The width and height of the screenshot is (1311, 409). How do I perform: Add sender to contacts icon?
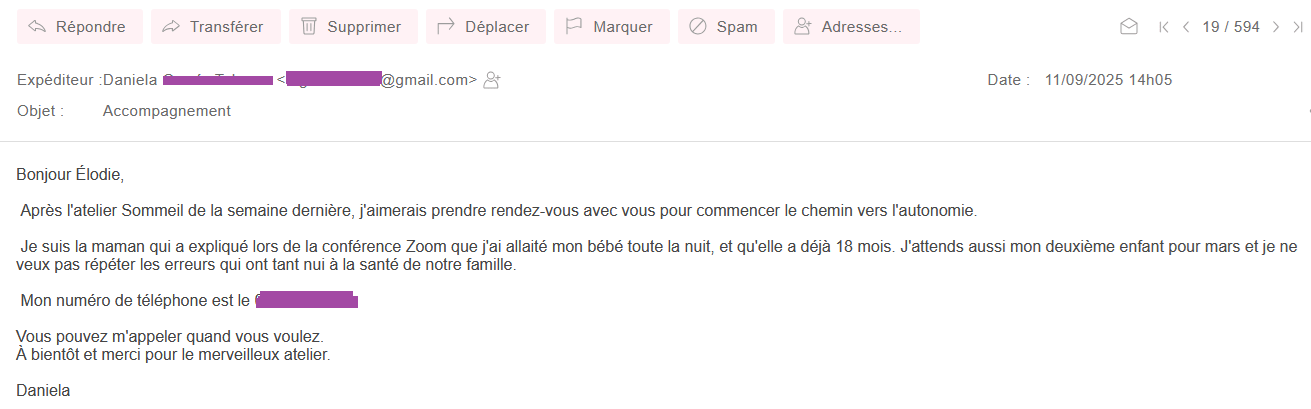[x=491, y=80]
